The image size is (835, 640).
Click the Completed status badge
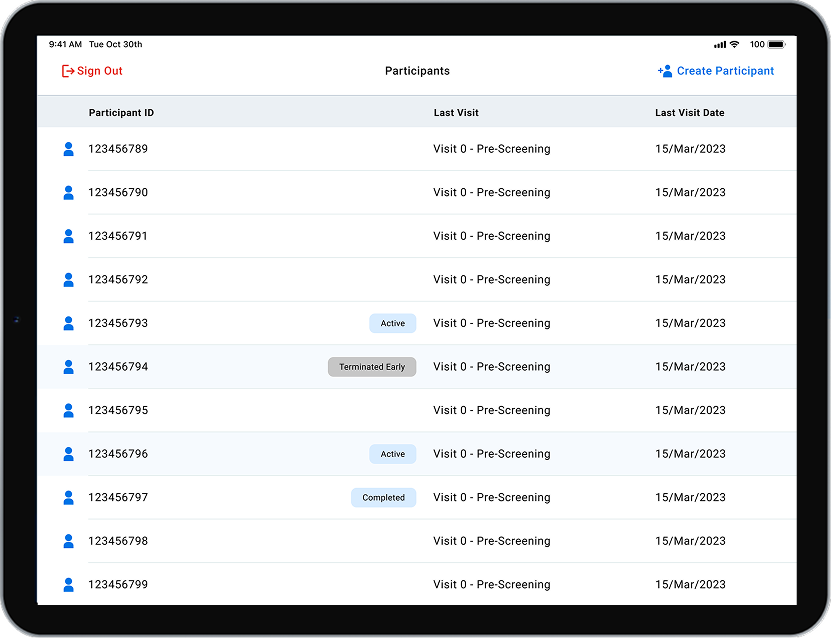coord(385,499)
